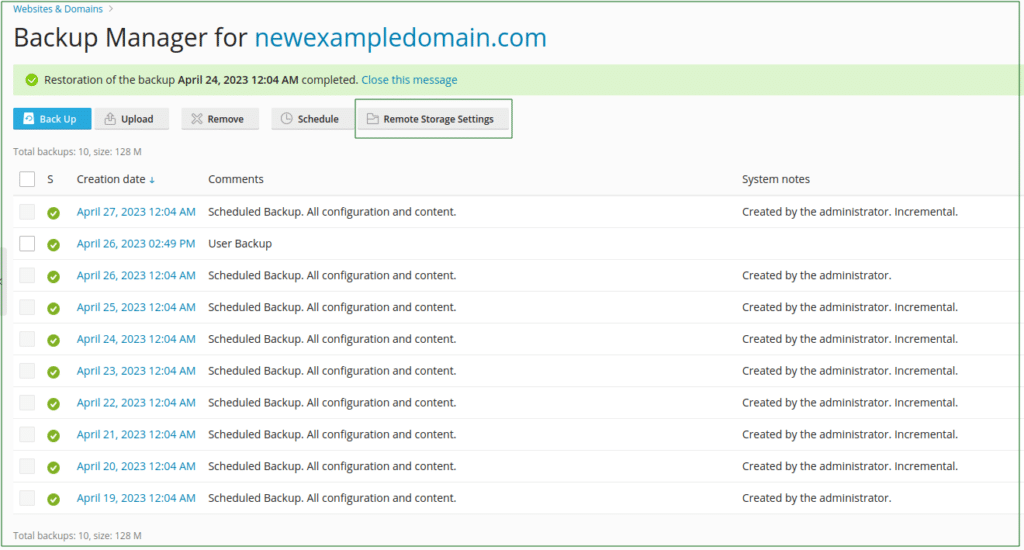
Task: Click green status icon for April 22 backup
Action: click(54, 404)
